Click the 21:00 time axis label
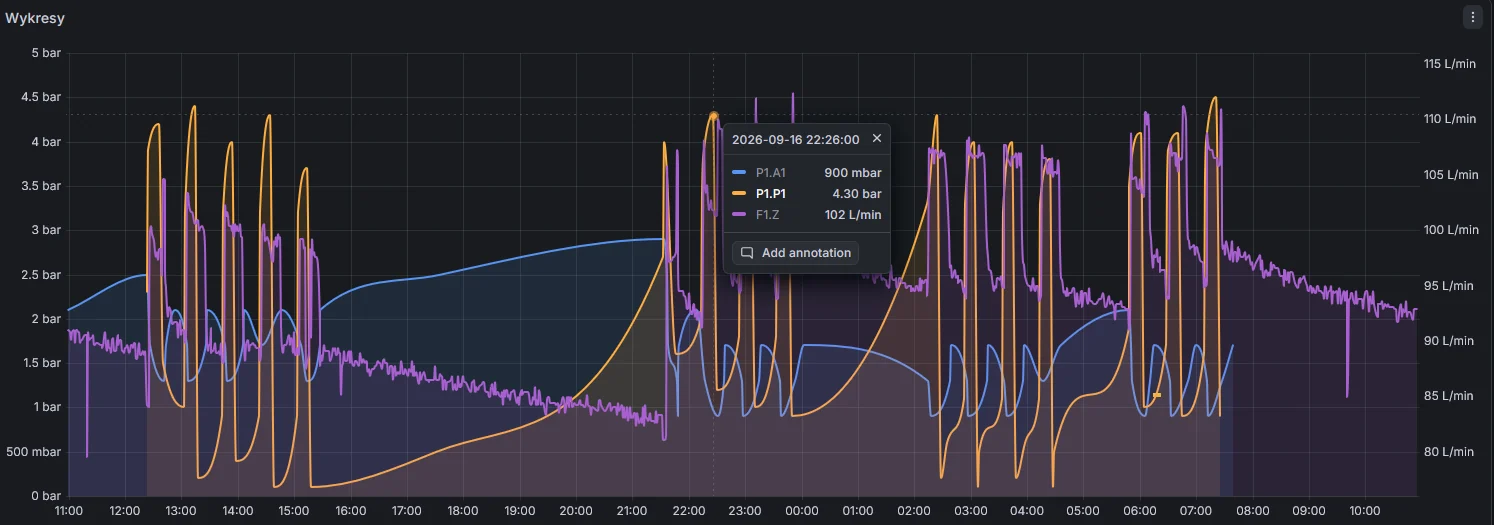Viewport: 1494px width, 525px height. click(632, 510)
